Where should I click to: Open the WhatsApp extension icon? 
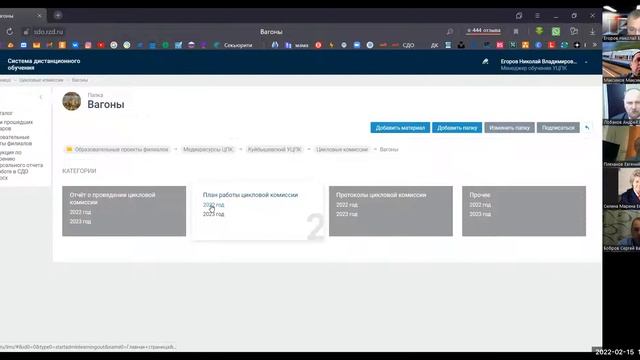point(556,31)
